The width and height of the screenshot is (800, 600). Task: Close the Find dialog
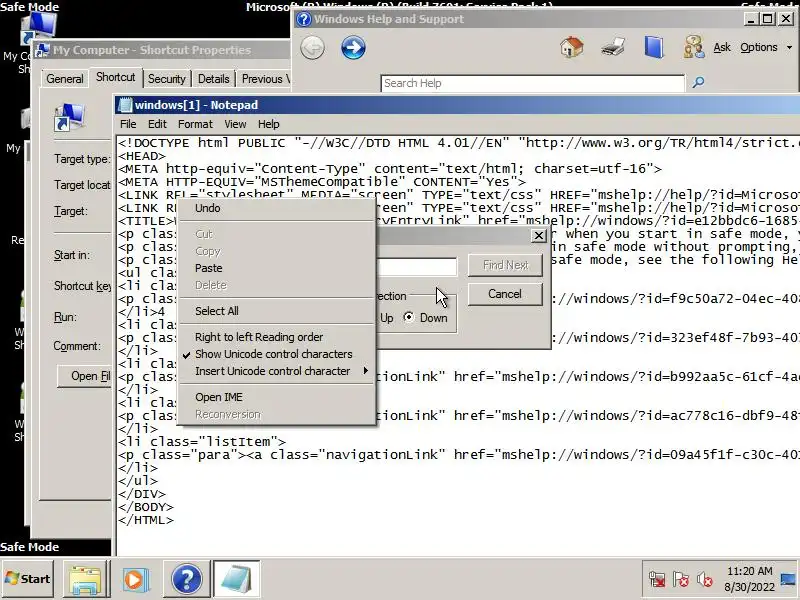pos(538,235)
